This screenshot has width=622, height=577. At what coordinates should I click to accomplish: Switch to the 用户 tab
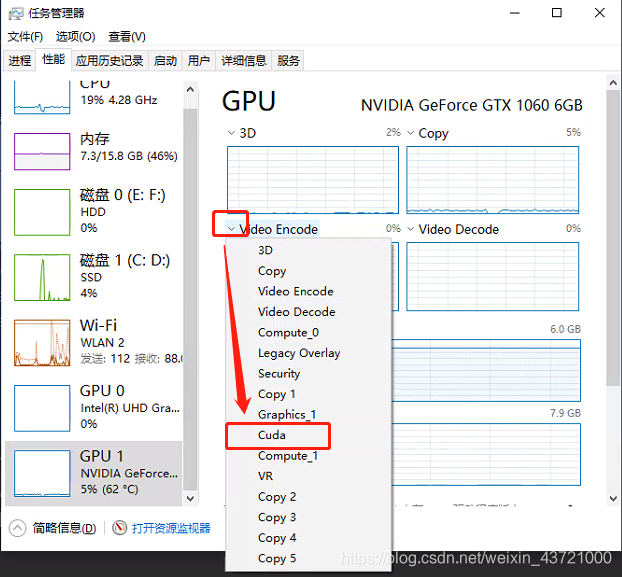click(199, 61)
